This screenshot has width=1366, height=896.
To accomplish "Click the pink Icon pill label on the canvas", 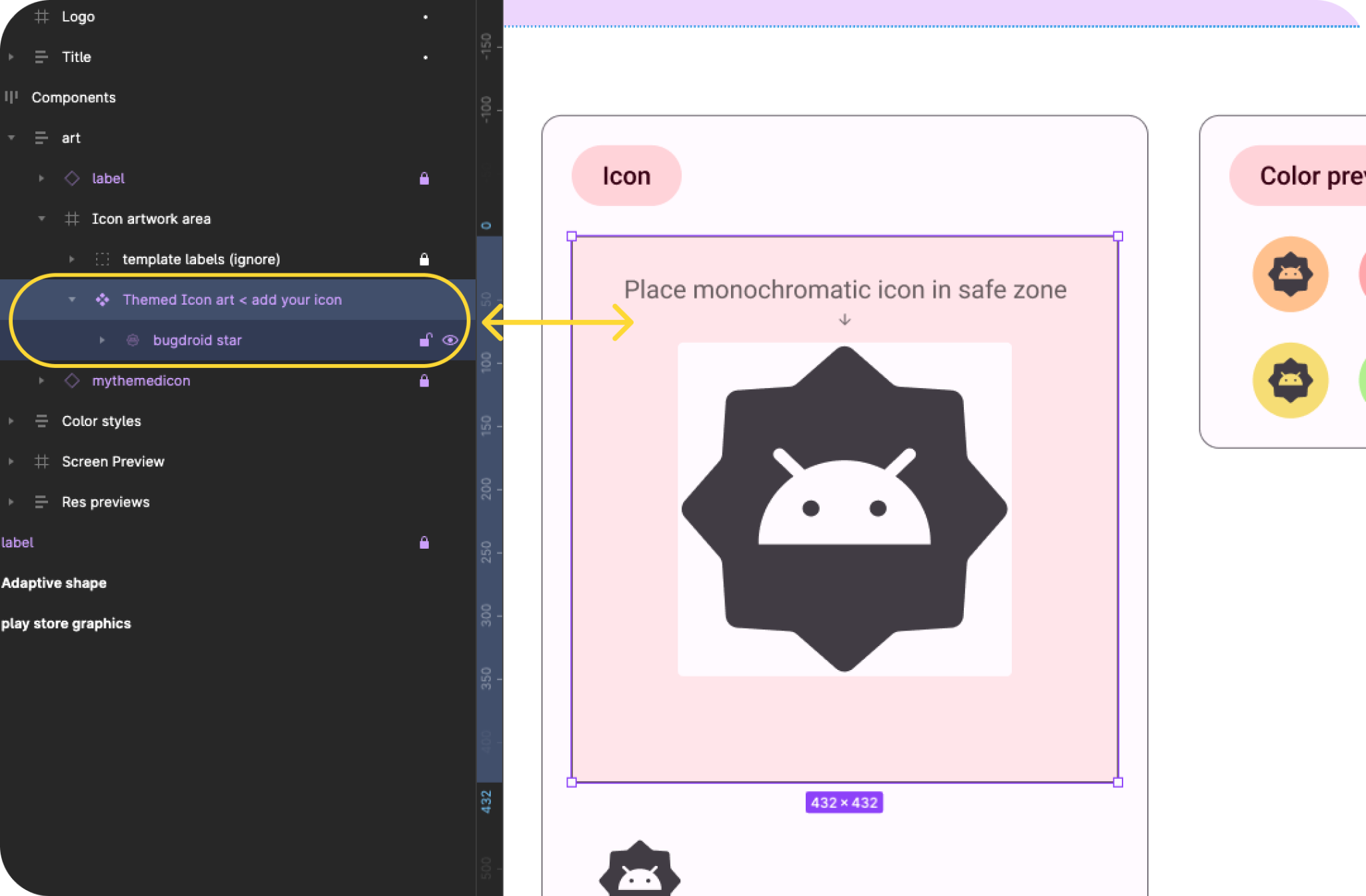I will (x=626, y=175).
